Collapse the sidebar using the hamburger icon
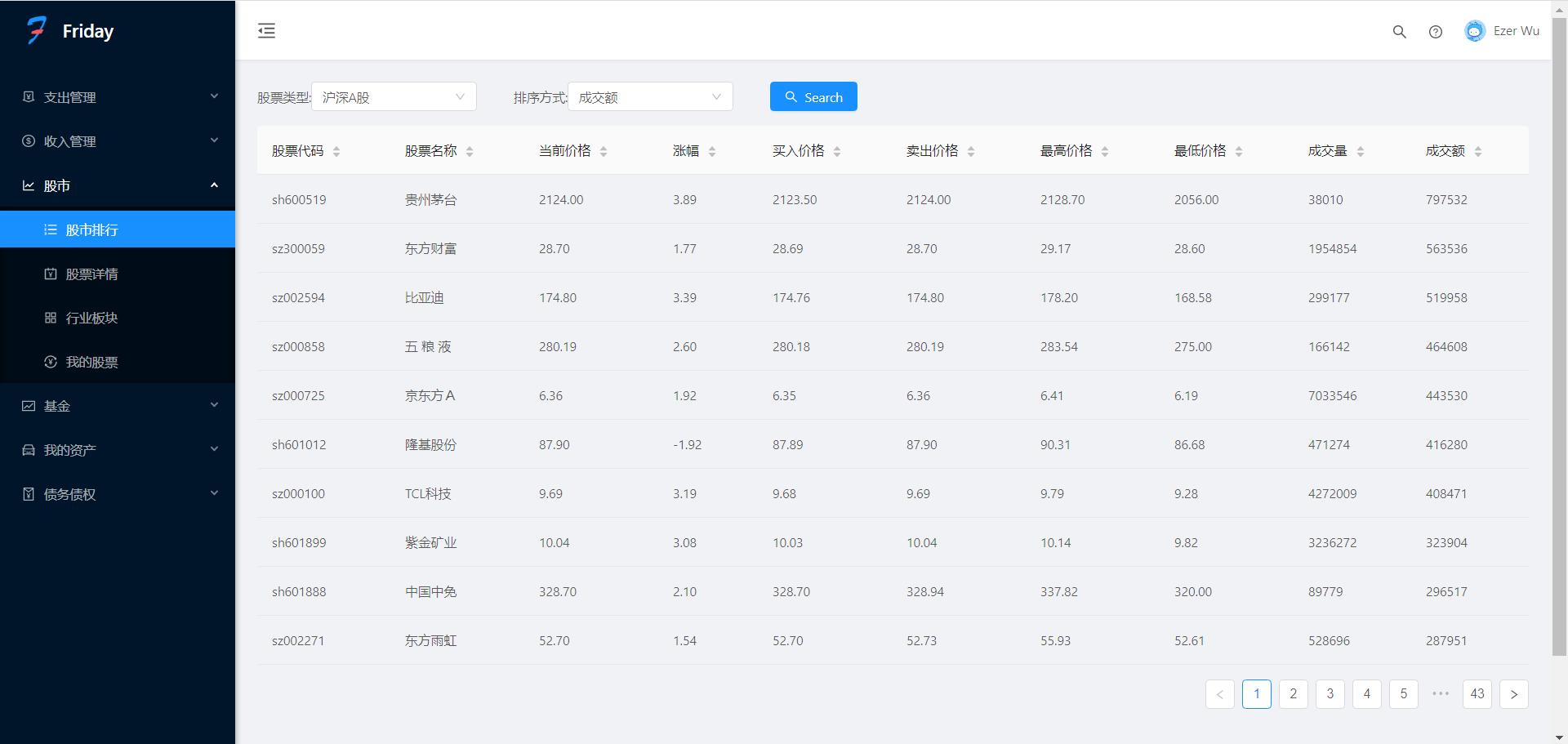 pyautogui.click(x=265, y=30)
